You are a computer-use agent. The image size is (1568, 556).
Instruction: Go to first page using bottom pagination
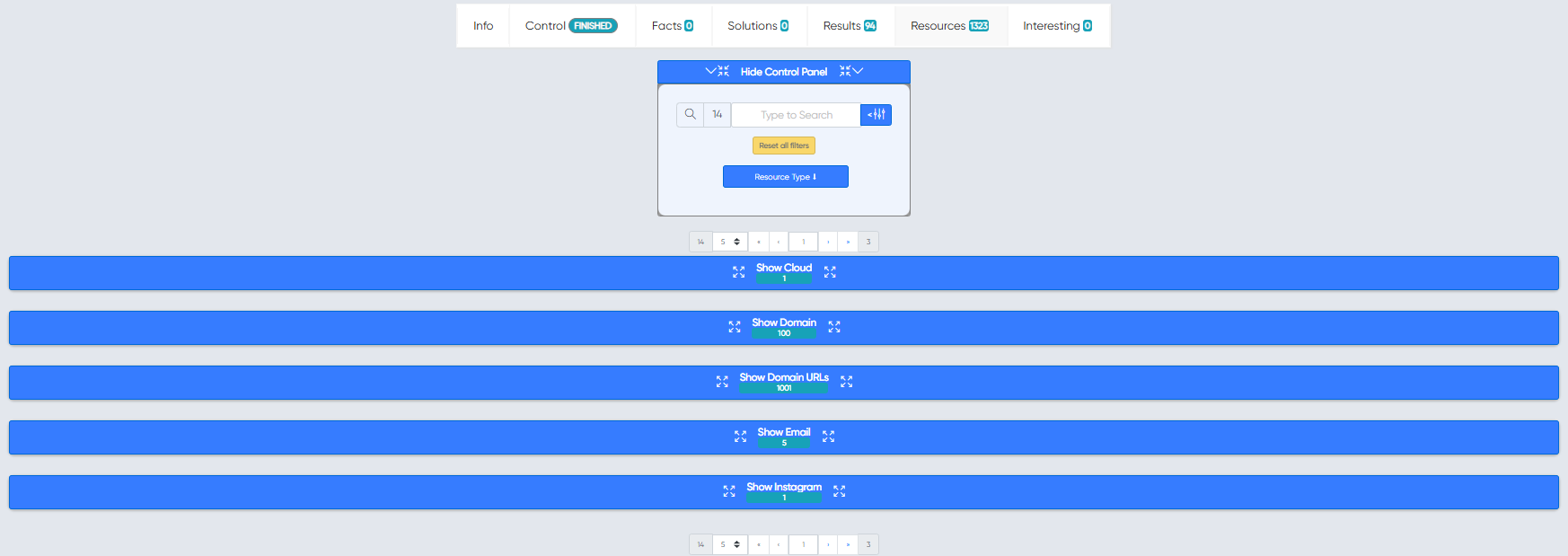click(x=759, y=544)
